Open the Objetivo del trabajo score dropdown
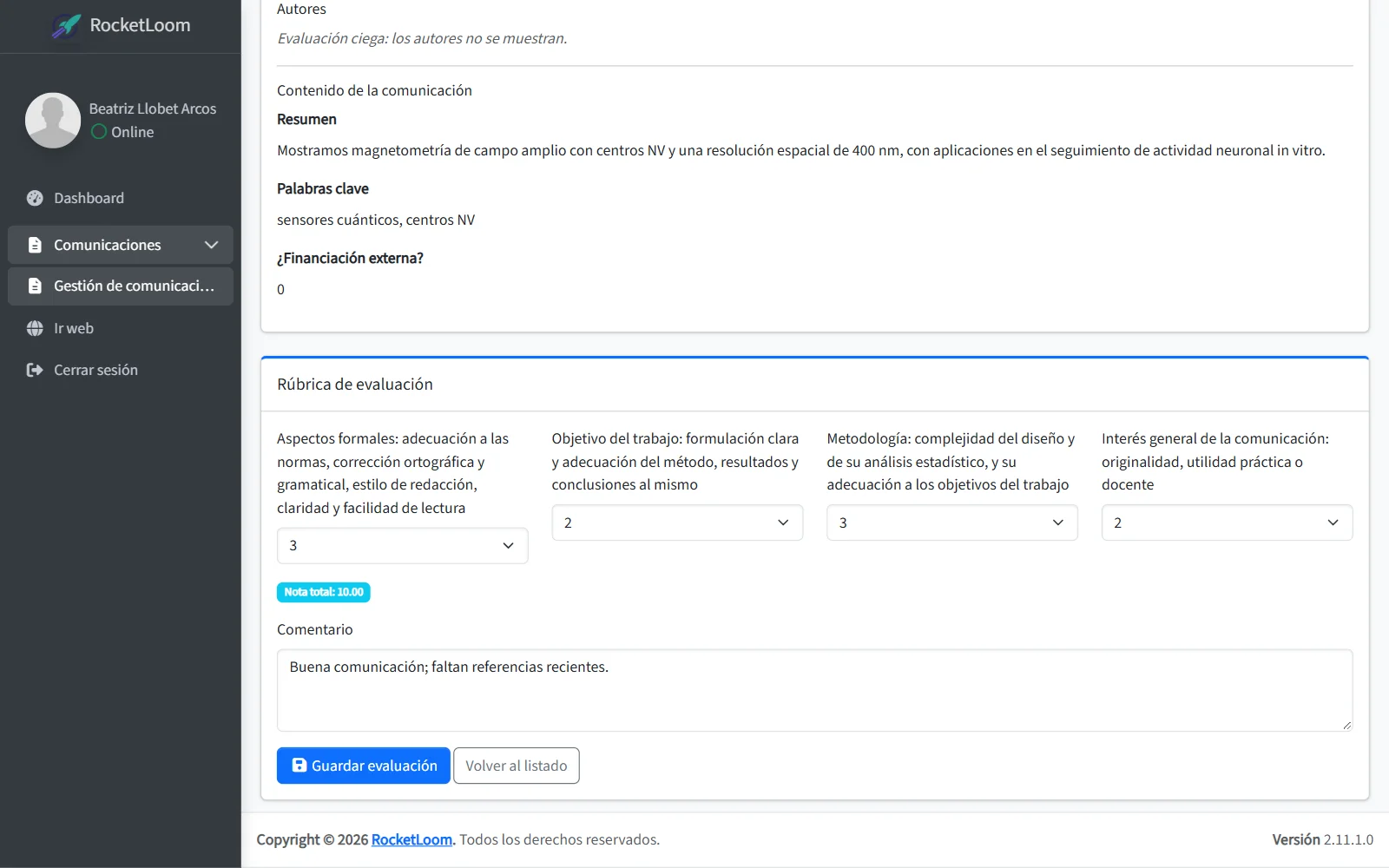Image resolution: width=1389 pixels, height=868 pixels. 677,523
